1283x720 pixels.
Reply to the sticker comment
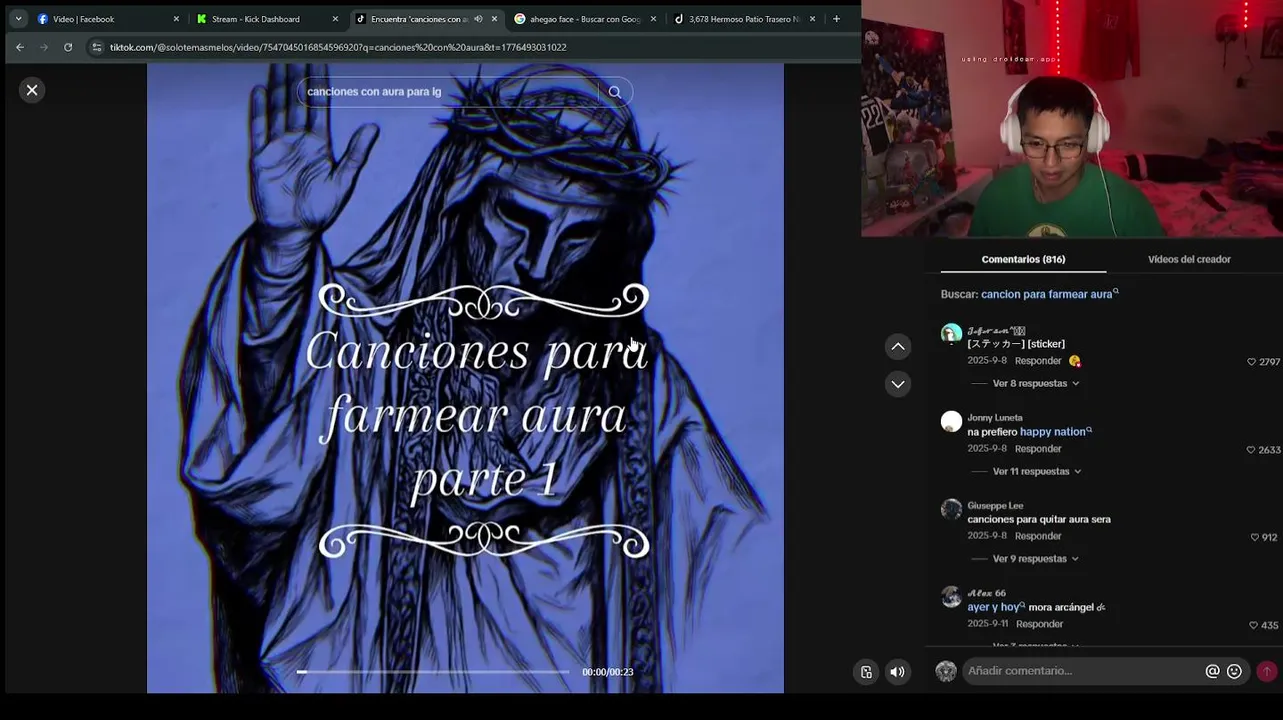pos(1038,361)
